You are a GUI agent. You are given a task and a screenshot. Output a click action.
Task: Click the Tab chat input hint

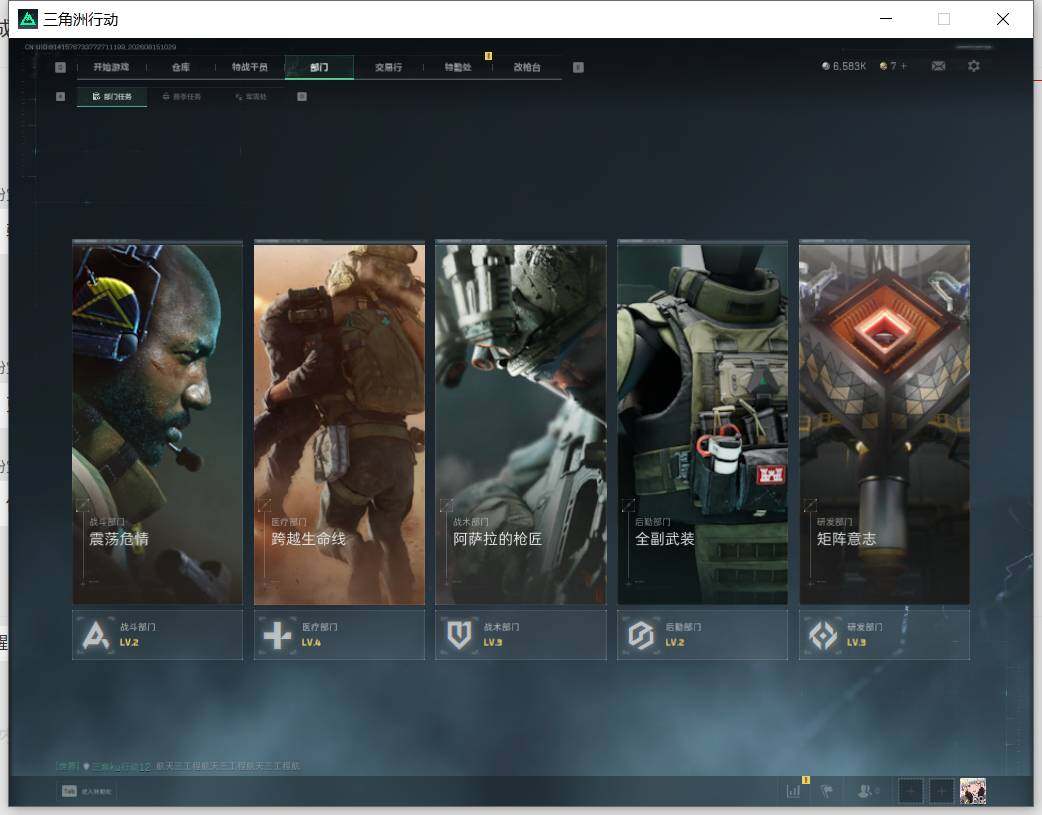coord(86,791)
